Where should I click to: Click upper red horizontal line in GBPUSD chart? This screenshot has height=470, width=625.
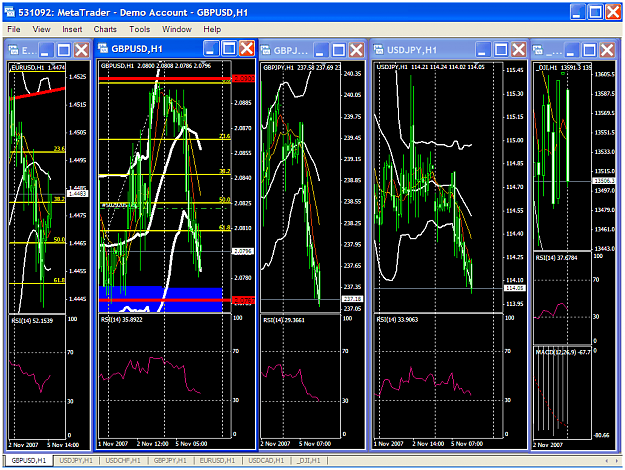[165, 79]
